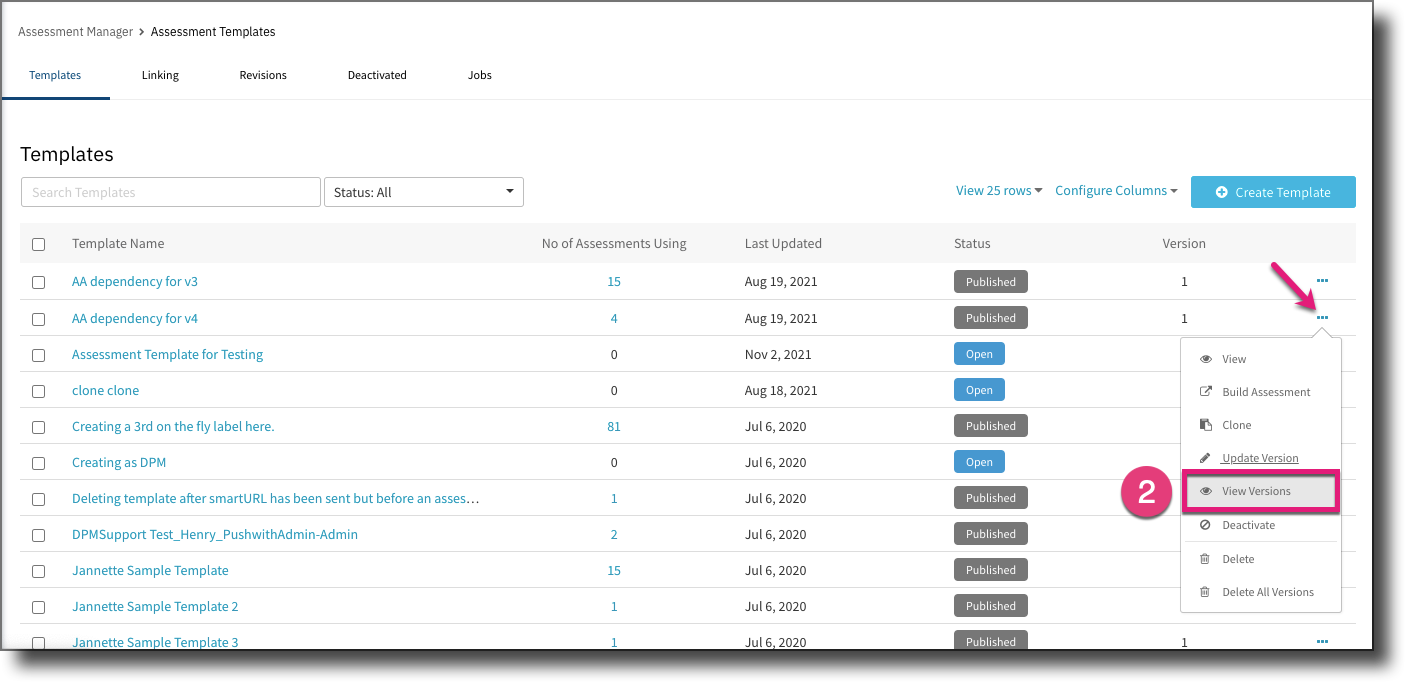Click the 81 assessments count link
The image size is (1406, 683).
[x=613, y=425]
